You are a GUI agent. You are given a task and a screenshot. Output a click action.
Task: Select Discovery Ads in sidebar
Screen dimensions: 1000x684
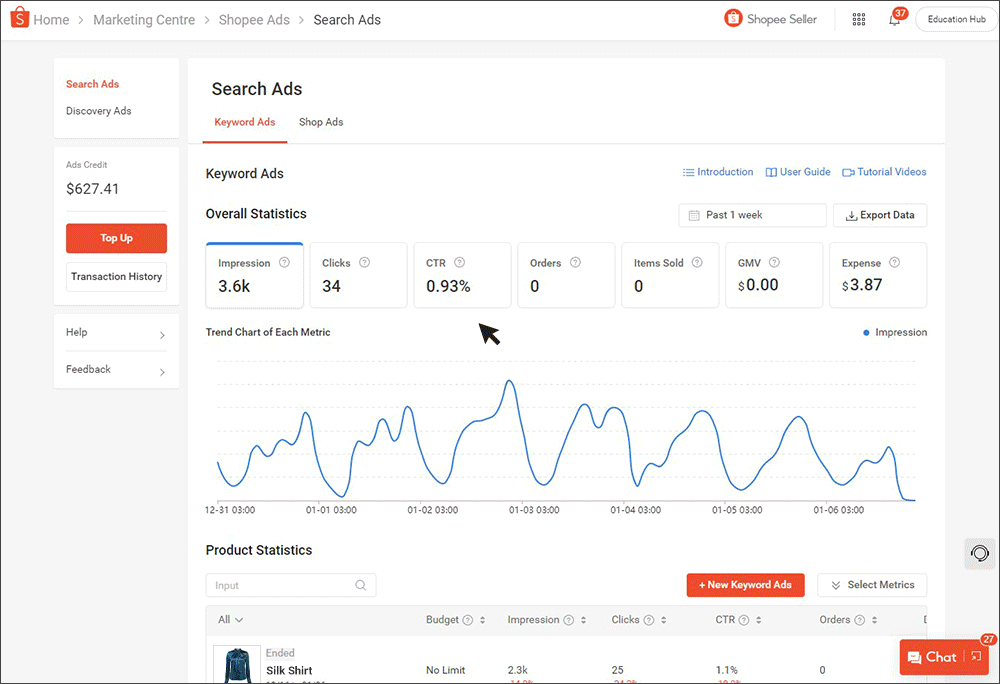point(99,111)
